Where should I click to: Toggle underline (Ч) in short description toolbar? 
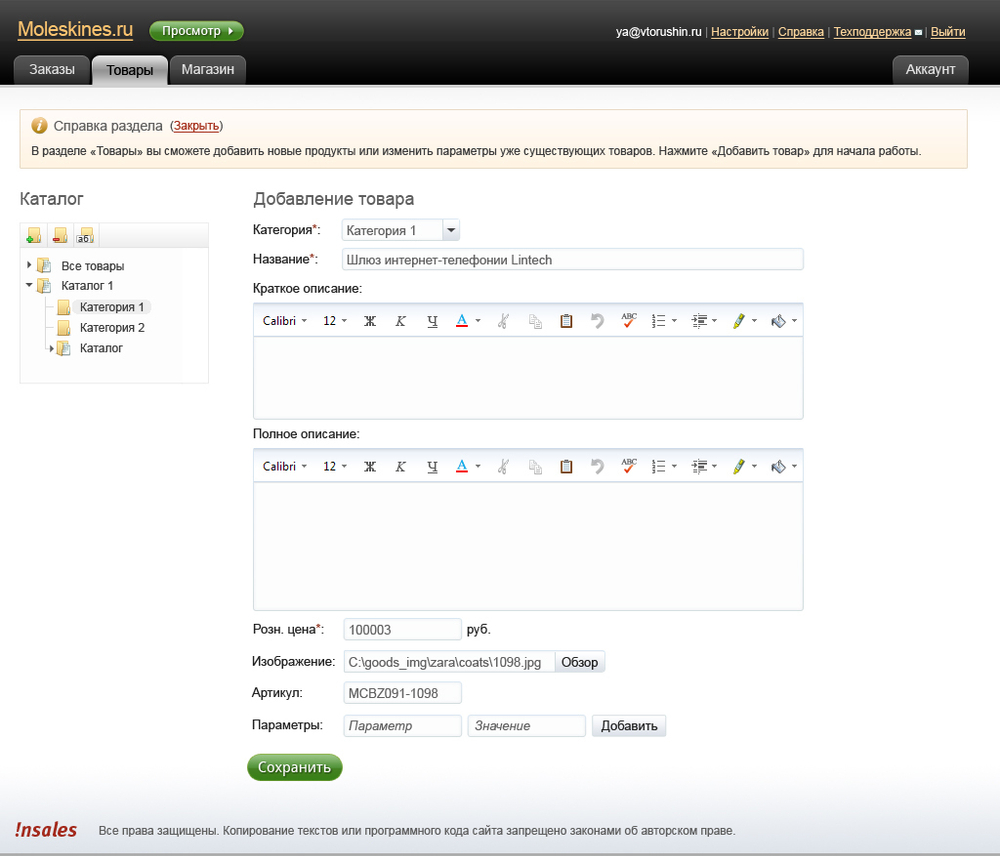tap(432, 321)
